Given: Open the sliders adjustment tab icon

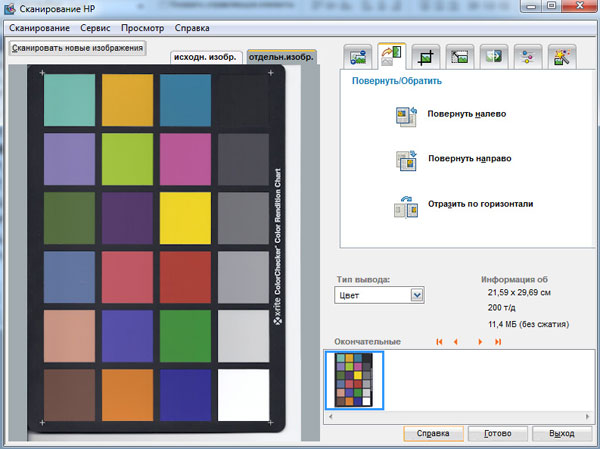Looking at the screenshot, I should (x=527, y=56).
